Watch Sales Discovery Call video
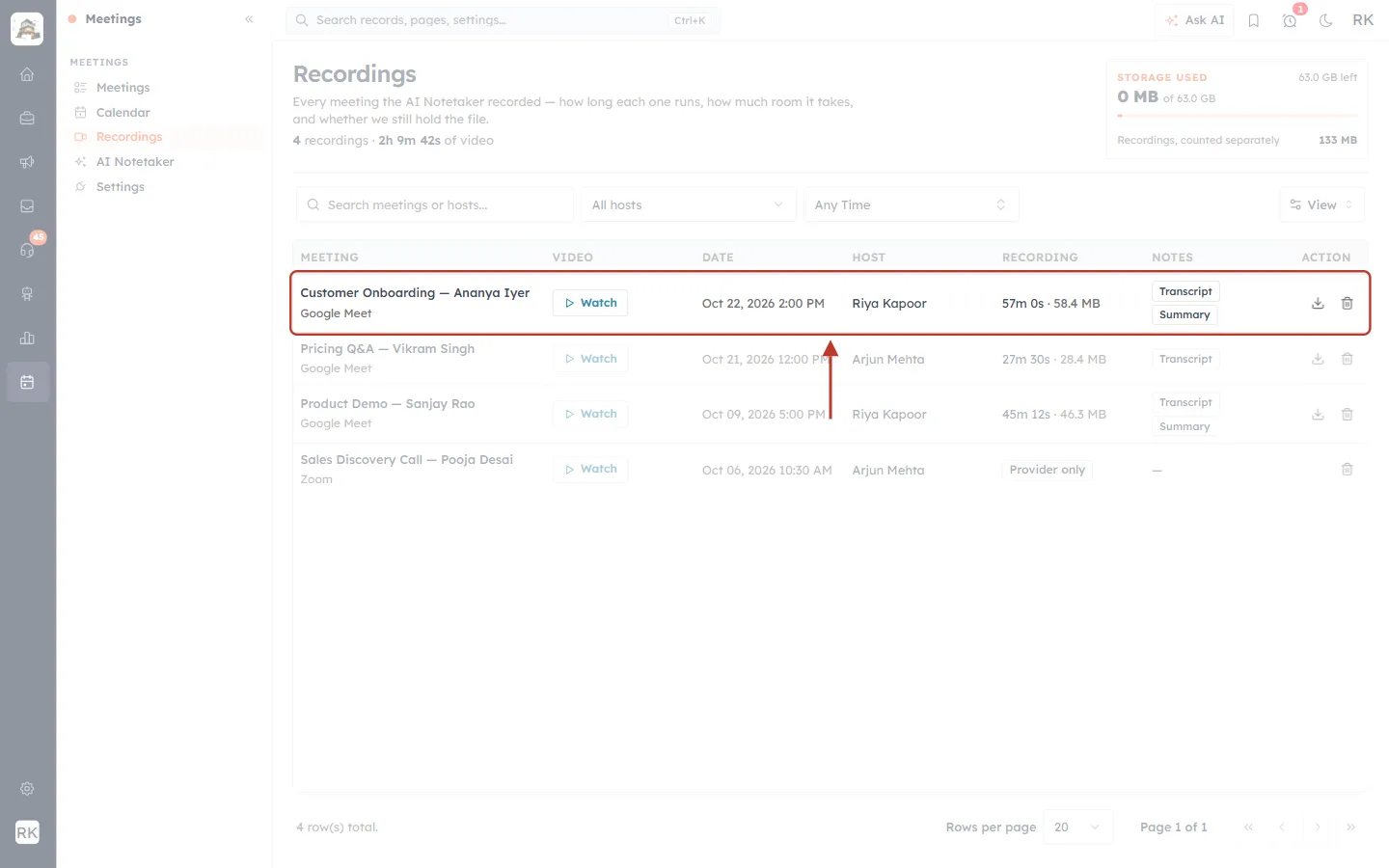 click(590, 469)
